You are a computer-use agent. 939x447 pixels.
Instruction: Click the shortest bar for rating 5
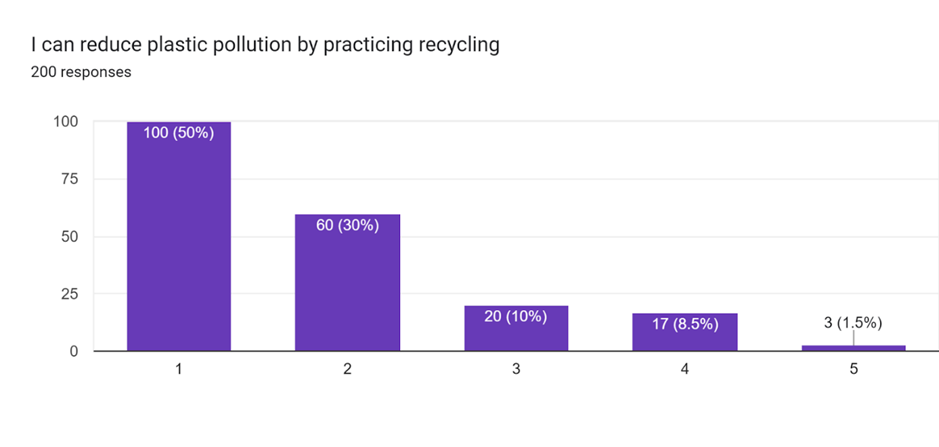point(853,348)
